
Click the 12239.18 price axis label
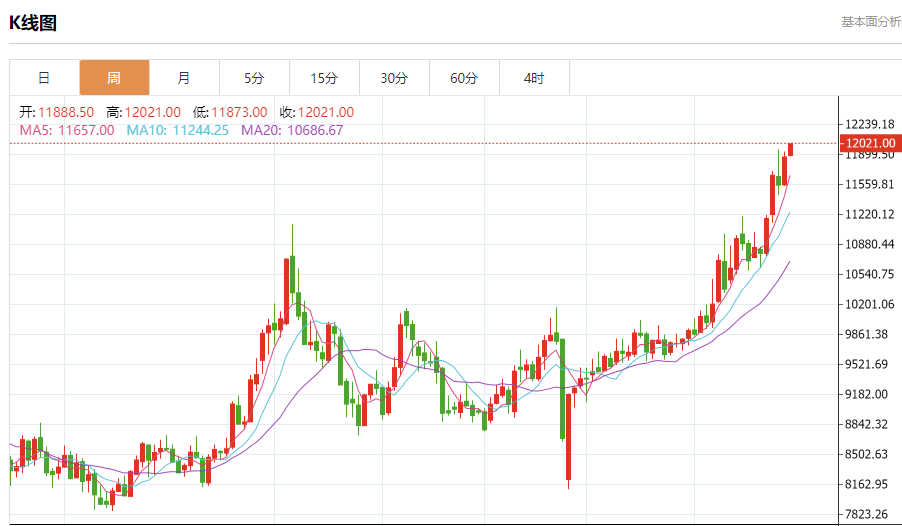pyautogui.click(x=868, y=124)
